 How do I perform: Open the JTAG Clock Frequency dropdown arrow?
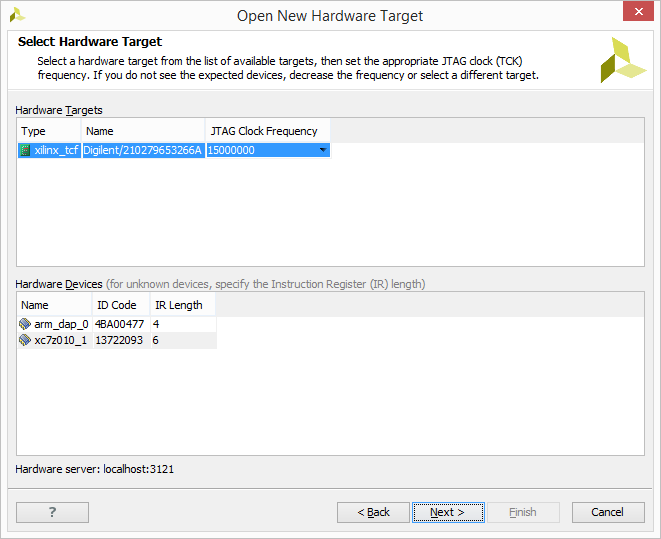[x=323, y=150]
